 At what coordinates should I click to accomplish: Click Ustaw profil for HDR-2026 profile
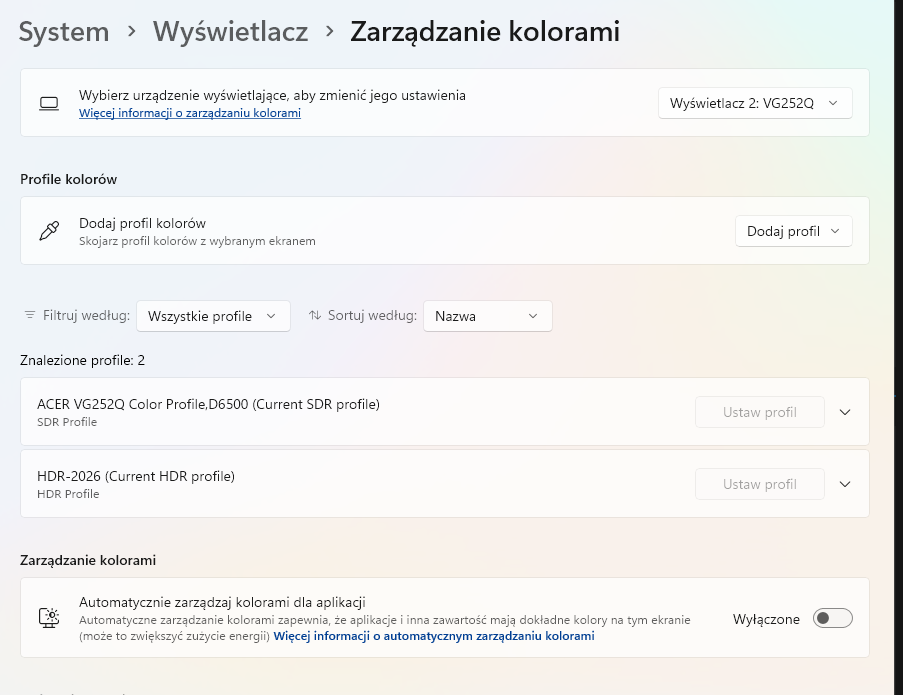(760, 484)
